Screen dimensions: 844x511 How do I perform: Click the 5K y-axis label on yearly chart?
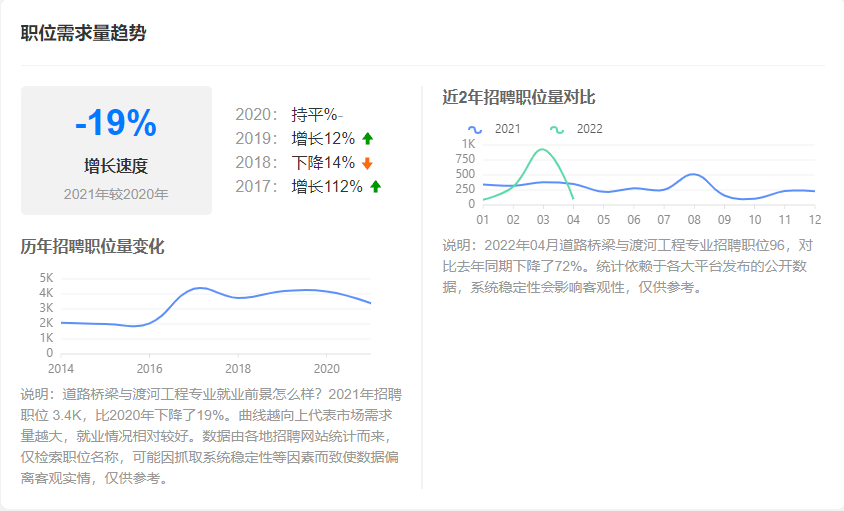click(x=46, y=278)
